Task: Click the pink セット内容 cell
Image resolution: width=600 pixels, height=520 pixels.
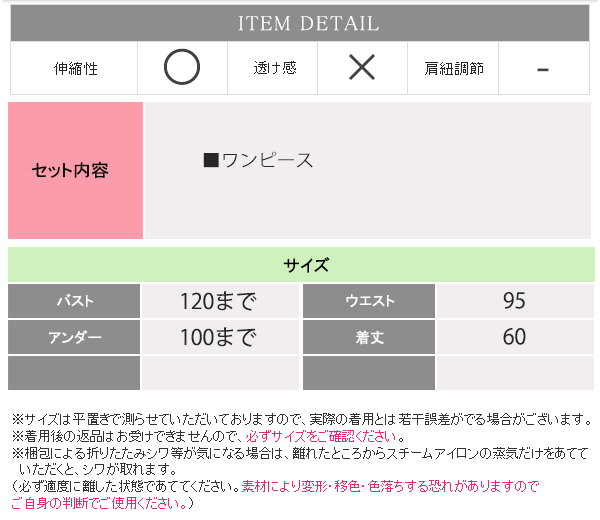Action: (x=75, y=170)
